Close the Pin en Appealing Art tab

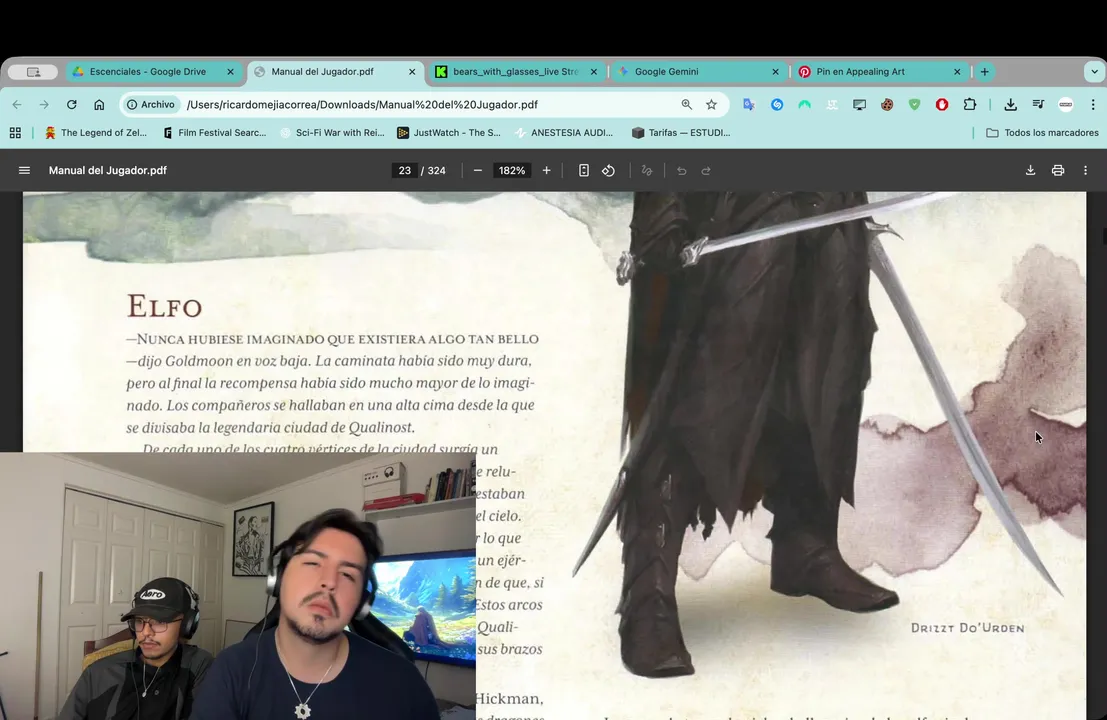[957, 71]
